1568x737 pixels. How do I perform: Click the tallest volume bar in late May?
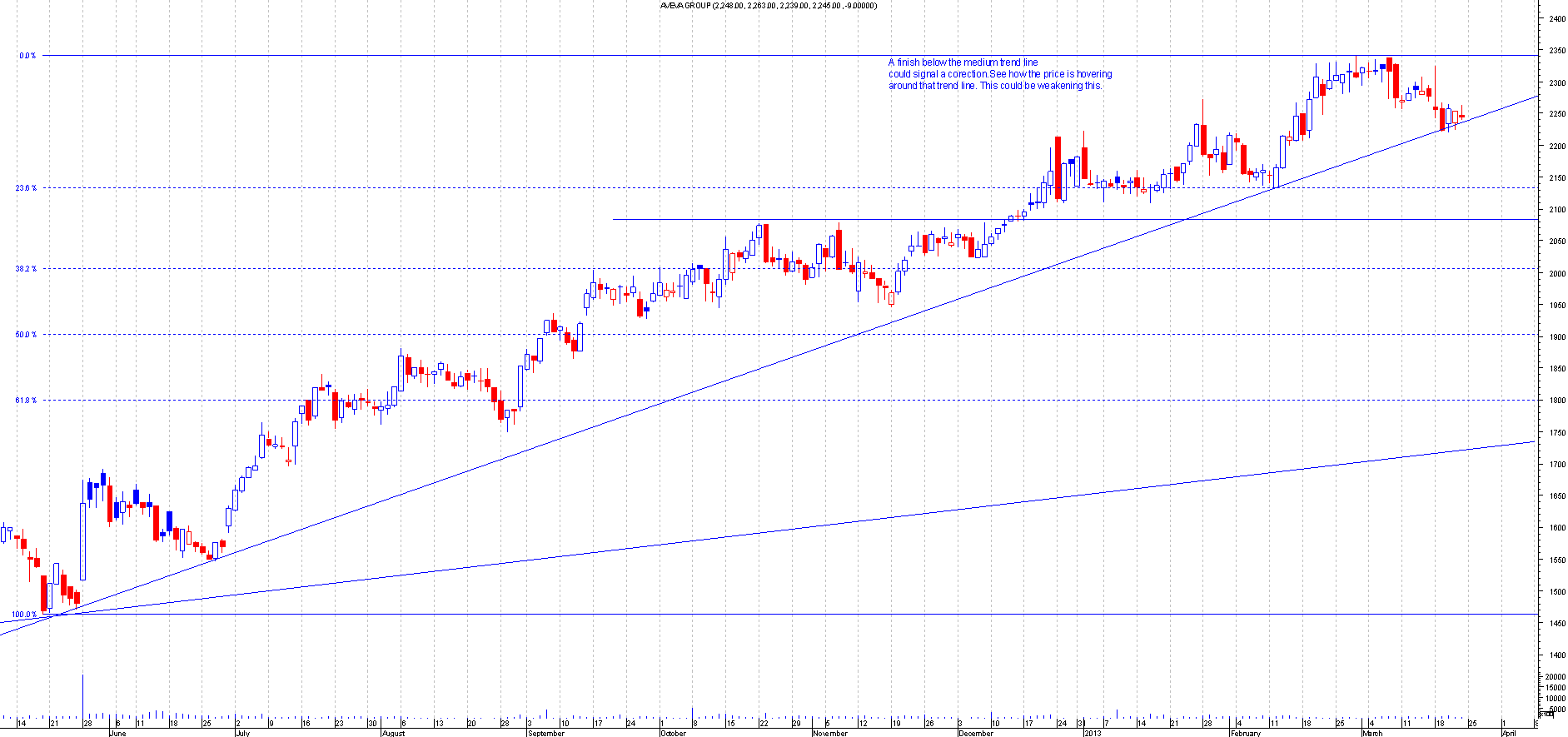coord(82,695)
